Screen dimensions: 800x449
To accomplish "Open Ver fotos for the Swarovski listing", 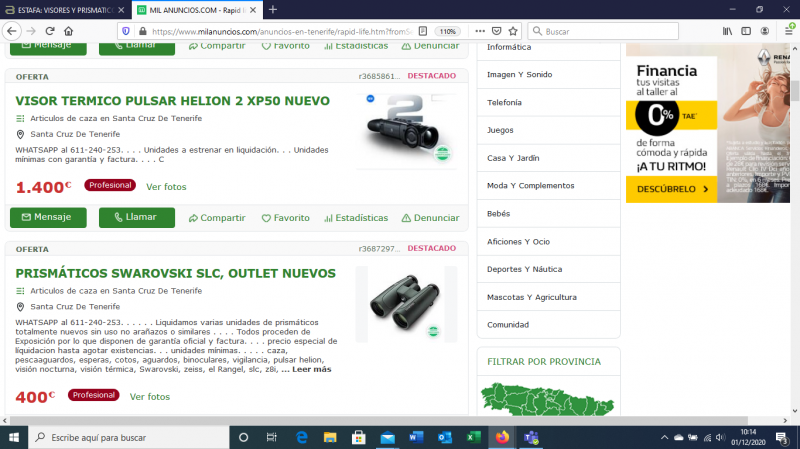I will tap(149, 396).
